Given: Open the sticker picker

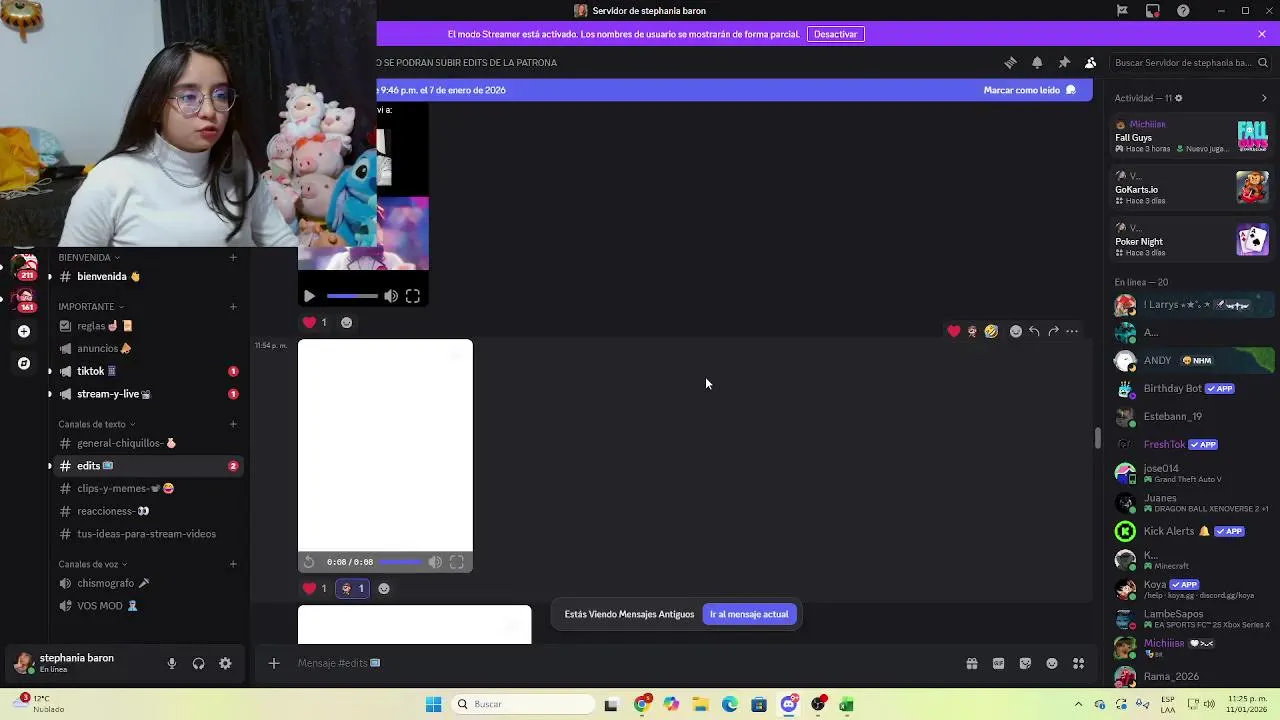Looking at the screenshot, I should pos(1025,663).
